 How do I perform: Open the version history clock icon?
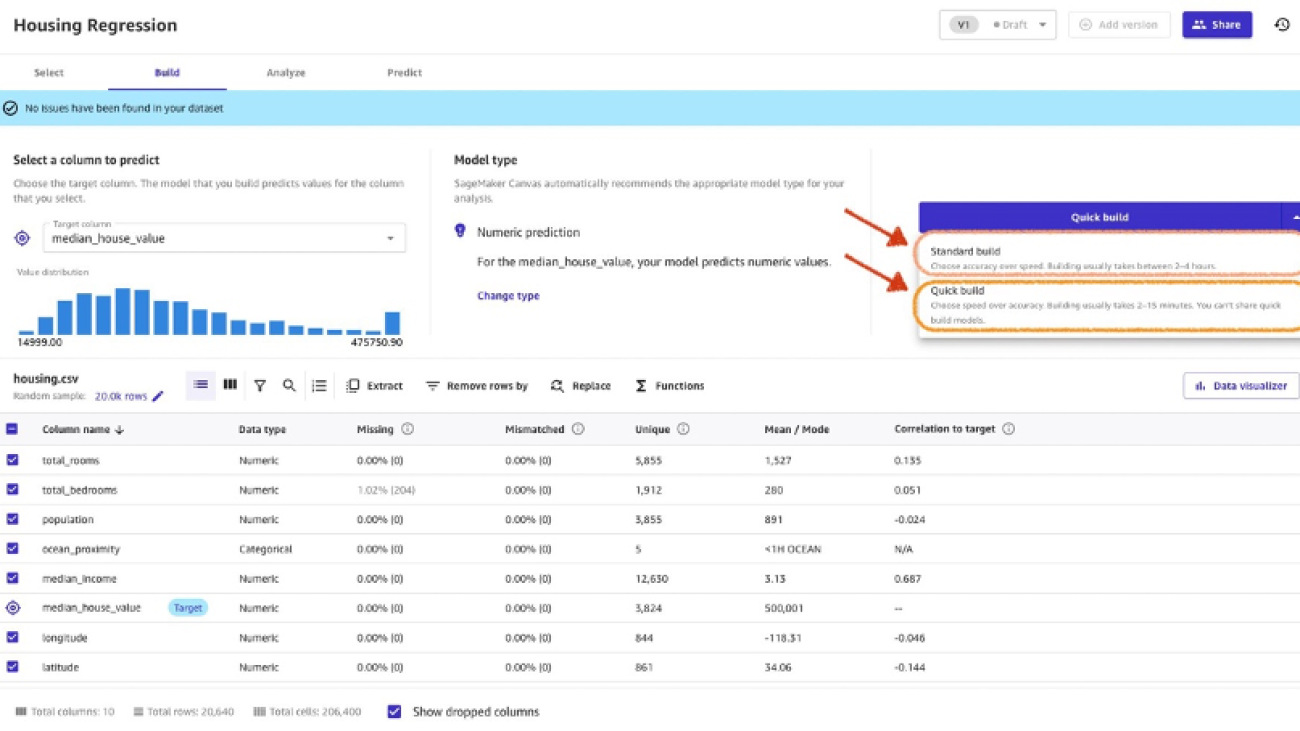coord(1282,25)
